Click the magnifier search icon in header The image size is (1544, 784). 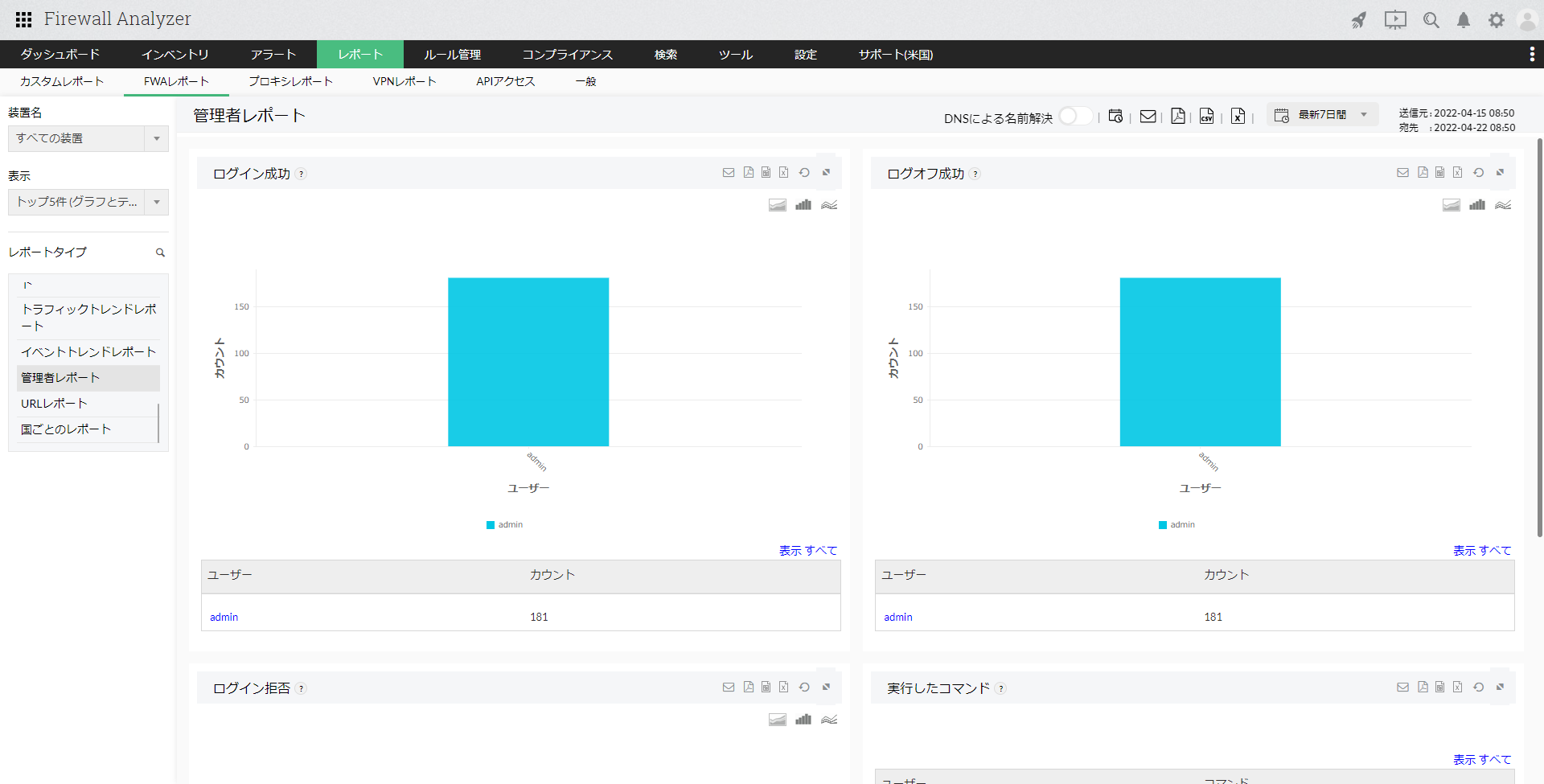click(x=1431, y=20)
